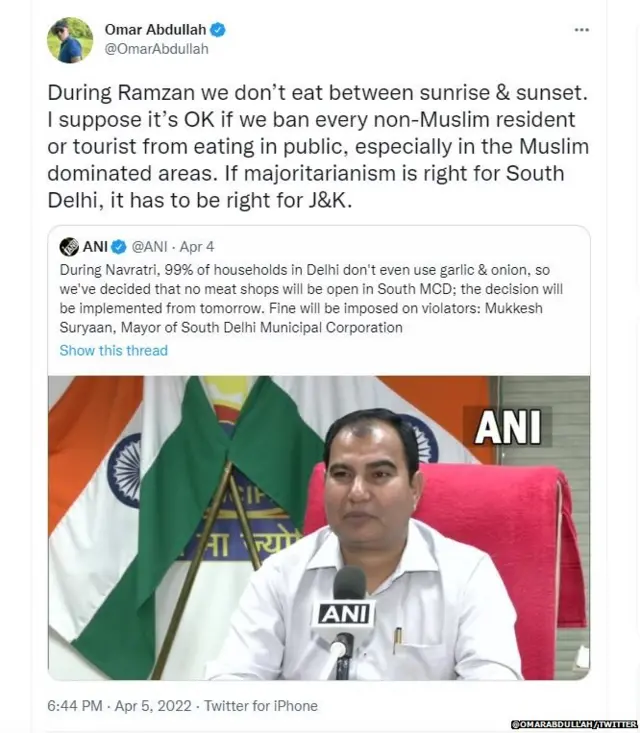Viewport: 640px width, 733px height.
Task: Click ANI's round avatar in the quoted tweet
Action: pos(69,247)
